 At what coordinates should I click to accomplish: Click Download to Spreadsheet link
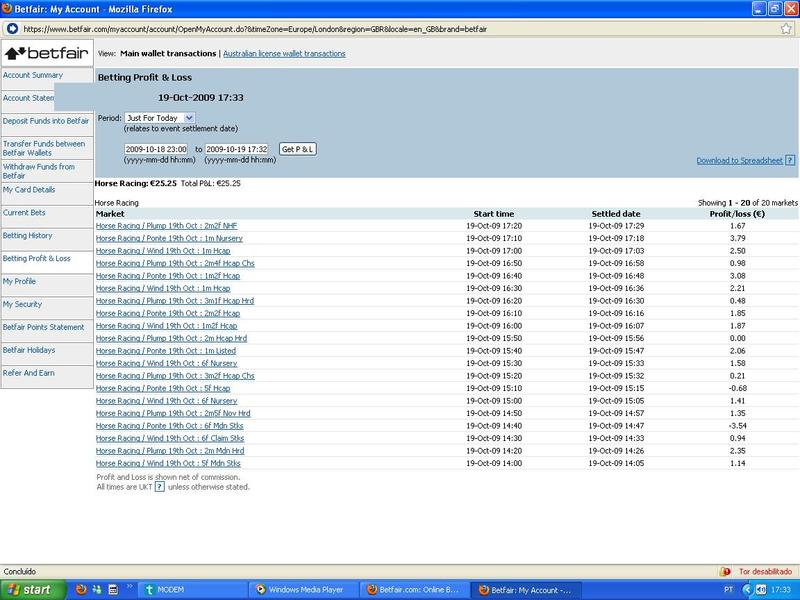739,161
